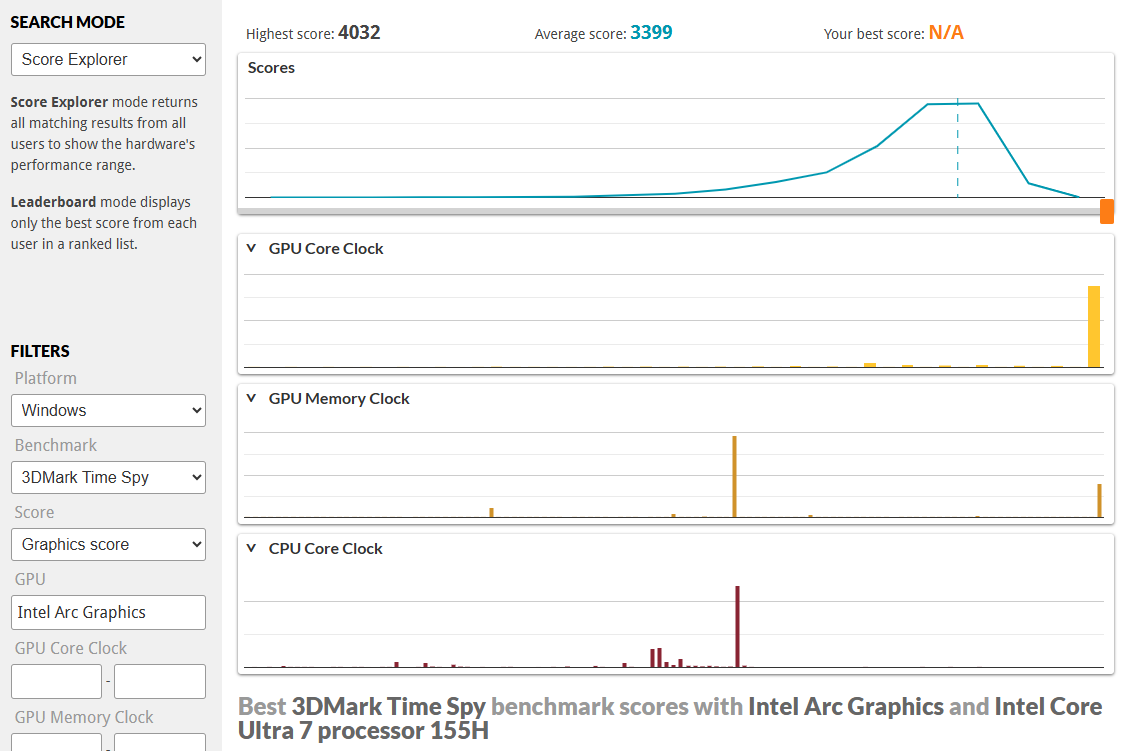The width and height of the screenshot is (1128, 751).
Task: Collapse the CPU Core Clock chart section
Action: coord(251,548)
